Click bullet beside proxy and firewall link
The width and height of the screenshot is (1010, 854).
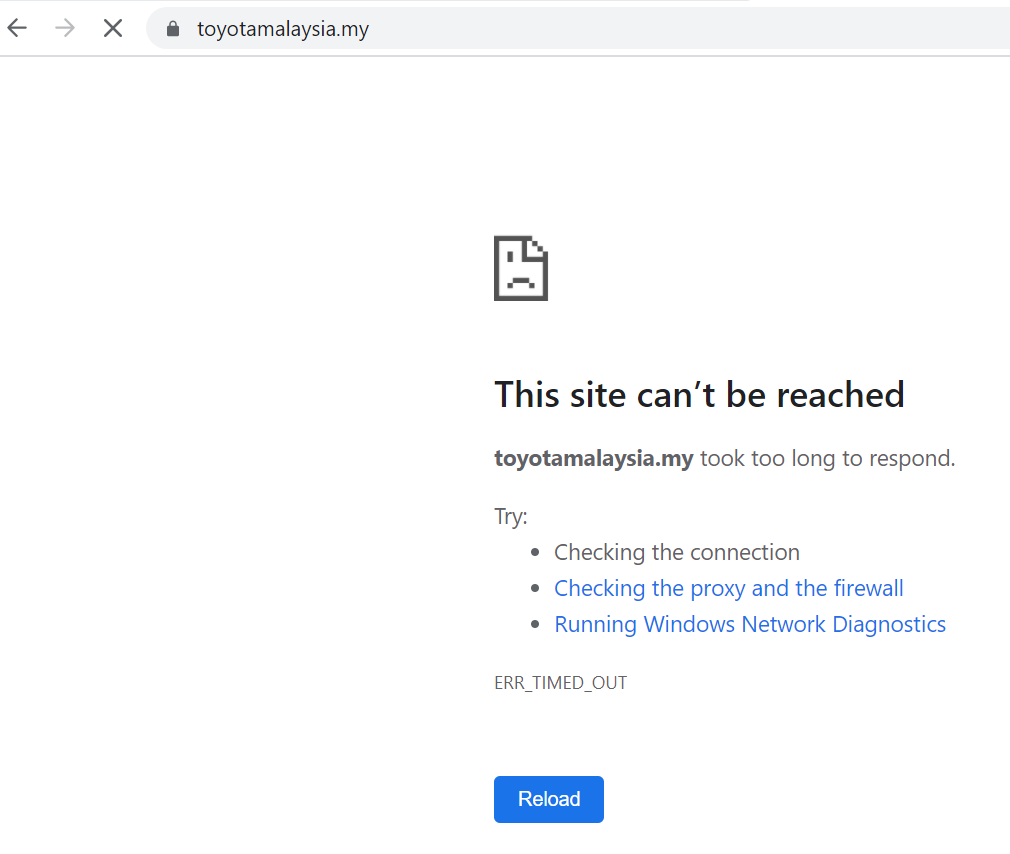(534, 589)
